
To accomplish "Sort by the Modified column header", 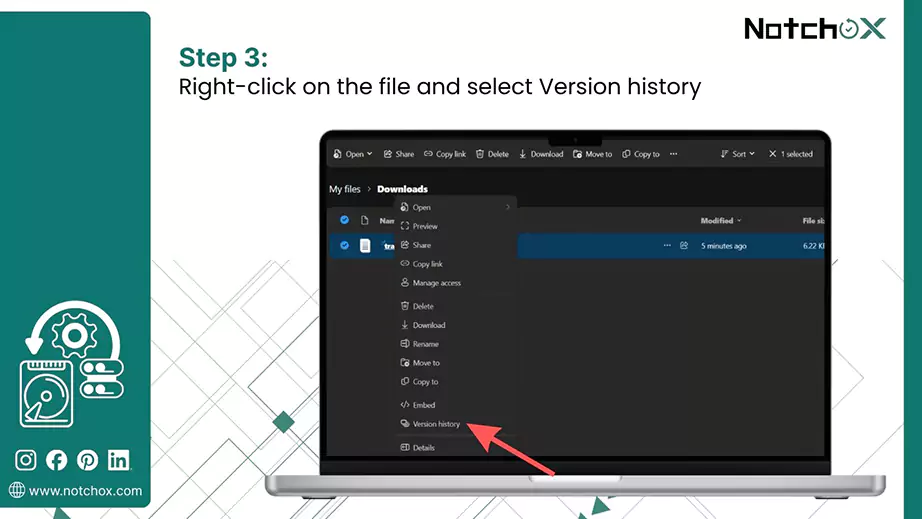I will point(721,220).
